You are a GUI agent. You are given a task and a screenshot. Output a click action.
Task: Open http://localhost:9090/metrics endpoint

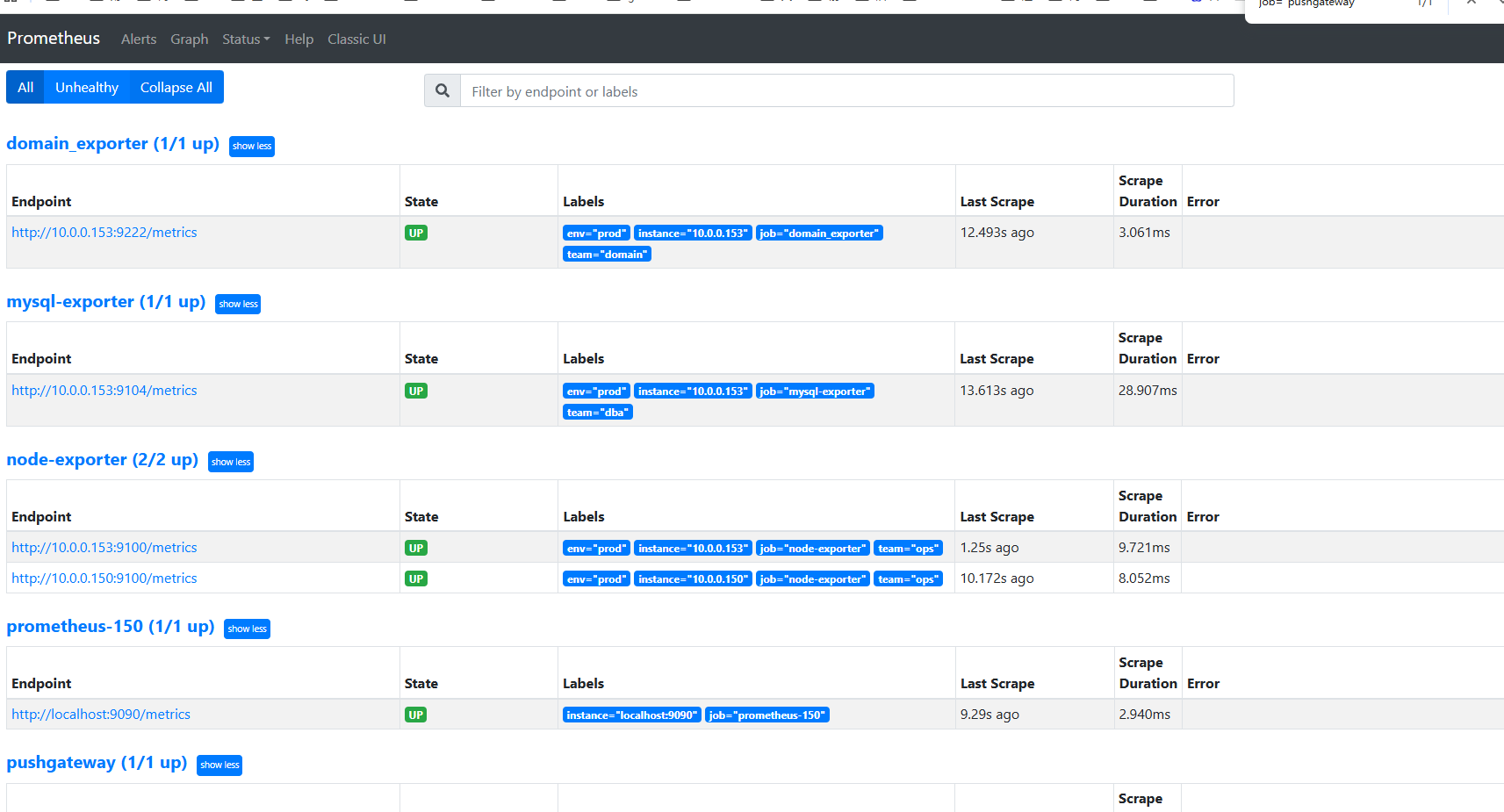click(101, 714)
